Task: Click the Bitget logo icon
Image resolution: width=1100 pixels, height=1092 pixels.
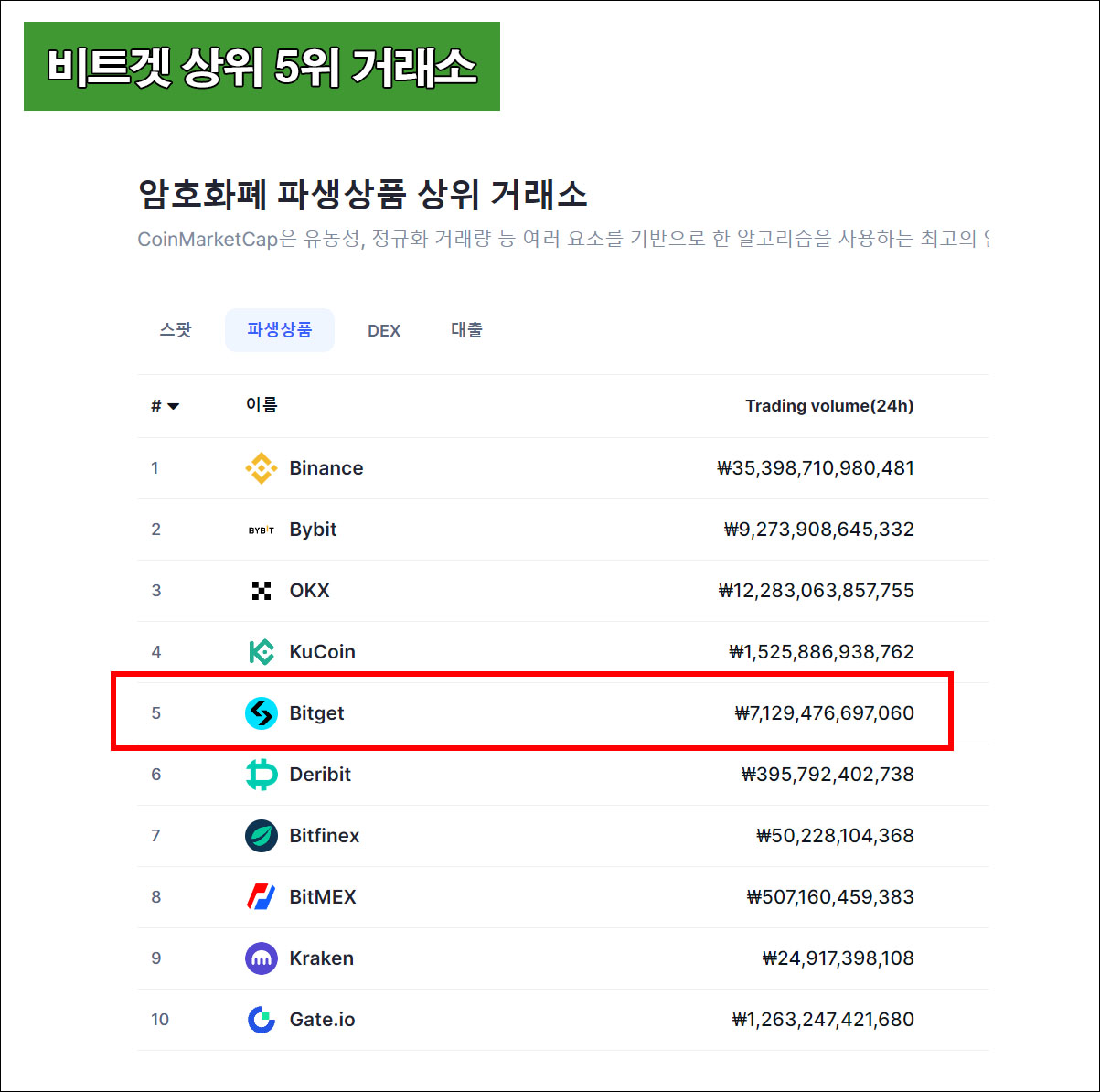Action: (262, 713)
